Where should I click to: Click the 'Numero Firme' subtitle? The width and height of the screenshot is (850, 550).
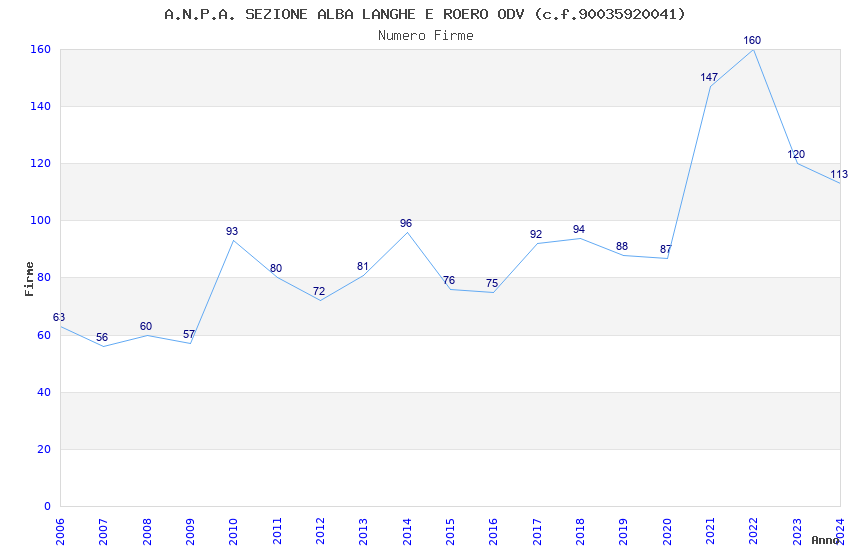pyautogui.click(x=426, y=36)
